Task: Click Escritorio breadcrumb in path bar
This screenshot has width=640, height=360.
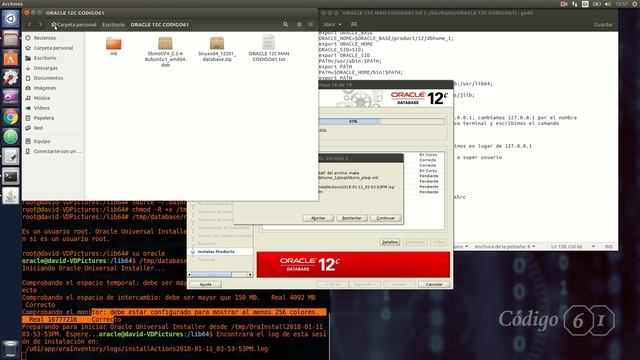Action: [113, 24]
